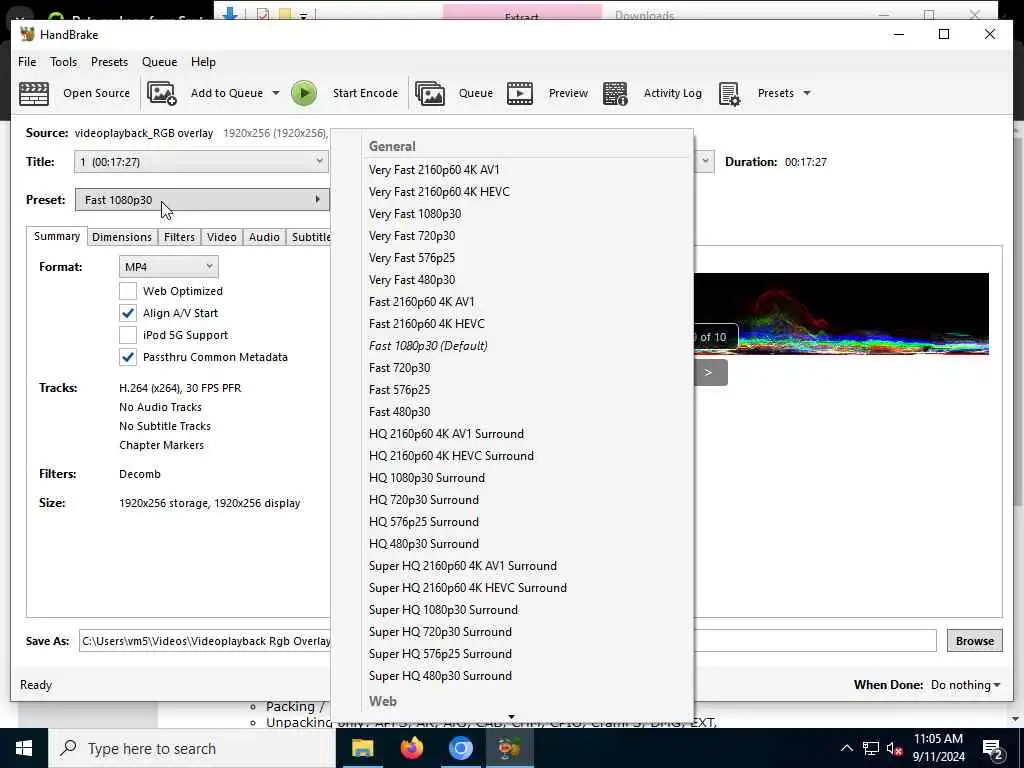Click the muted volume tray icon

tap(895, 748)
